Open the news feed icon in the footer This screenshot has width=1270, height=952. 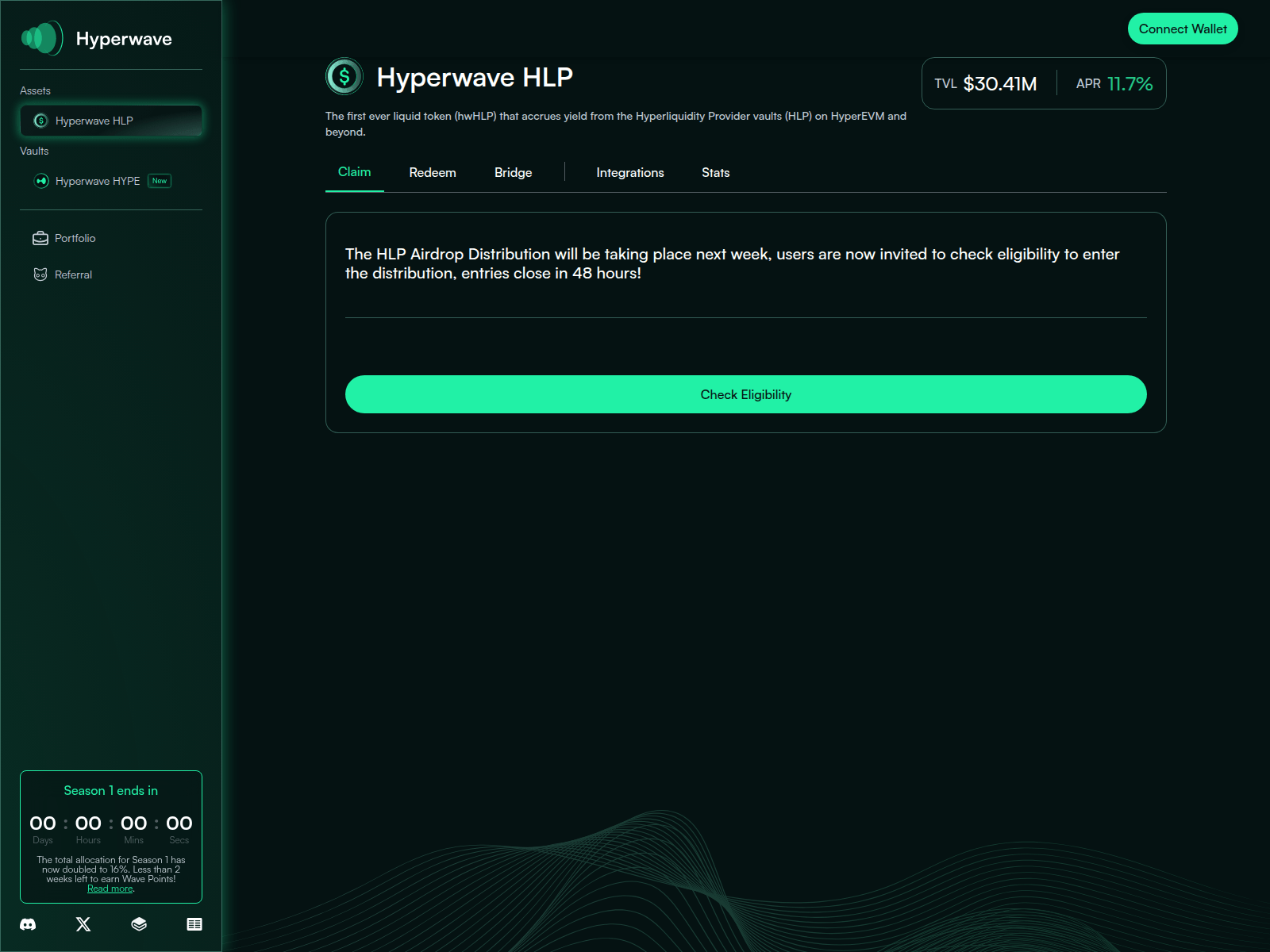coord(194,924)
